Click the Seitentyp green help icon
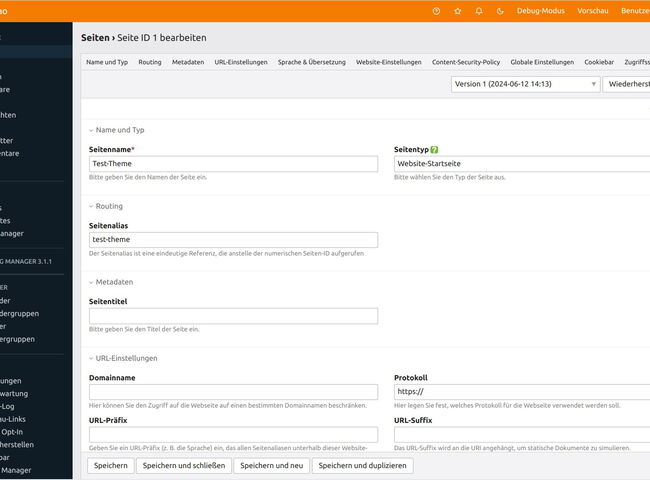 [x=434, y=149]
